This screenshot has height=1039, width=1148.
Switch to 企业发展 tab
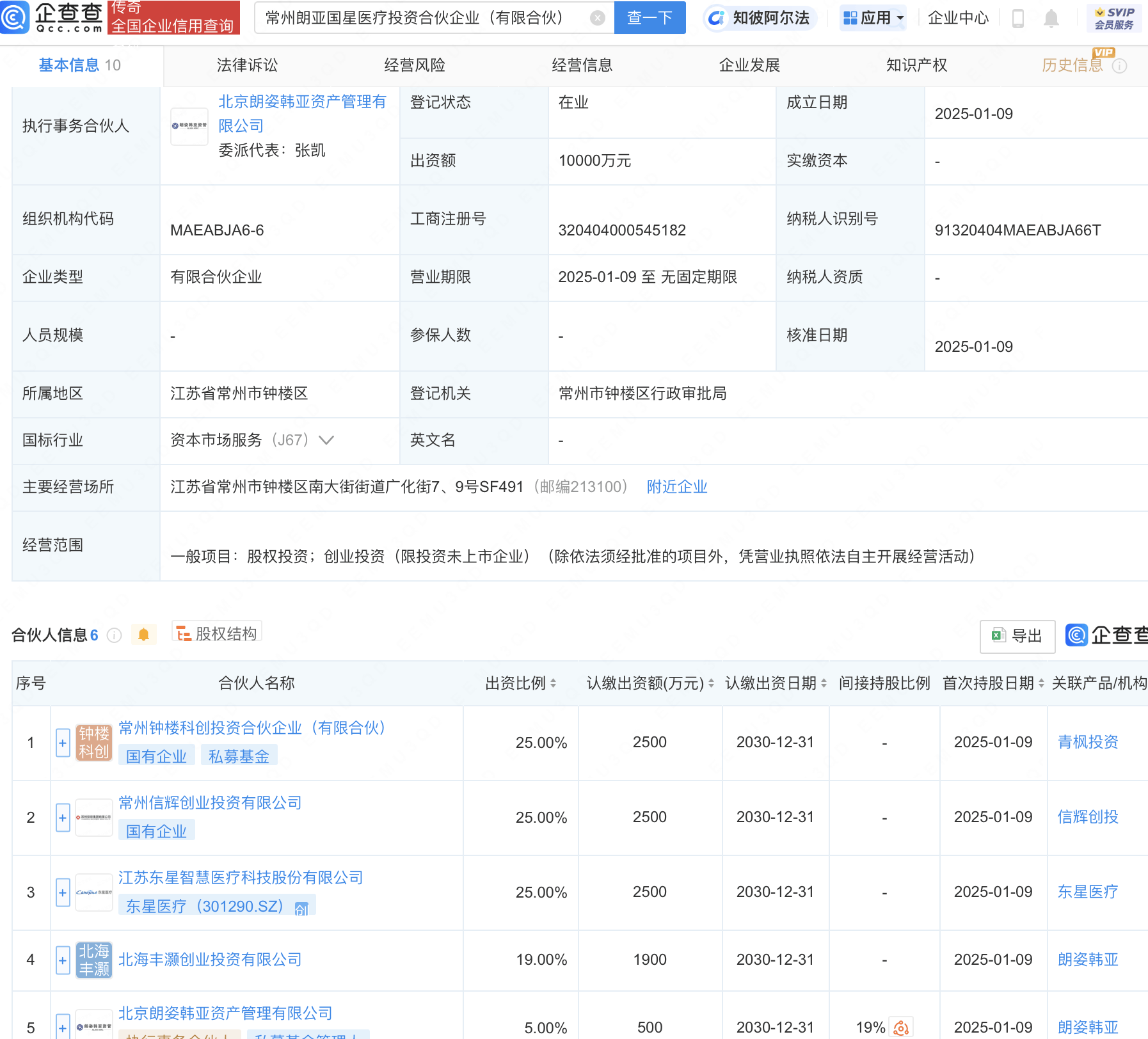tap(749, 65)
